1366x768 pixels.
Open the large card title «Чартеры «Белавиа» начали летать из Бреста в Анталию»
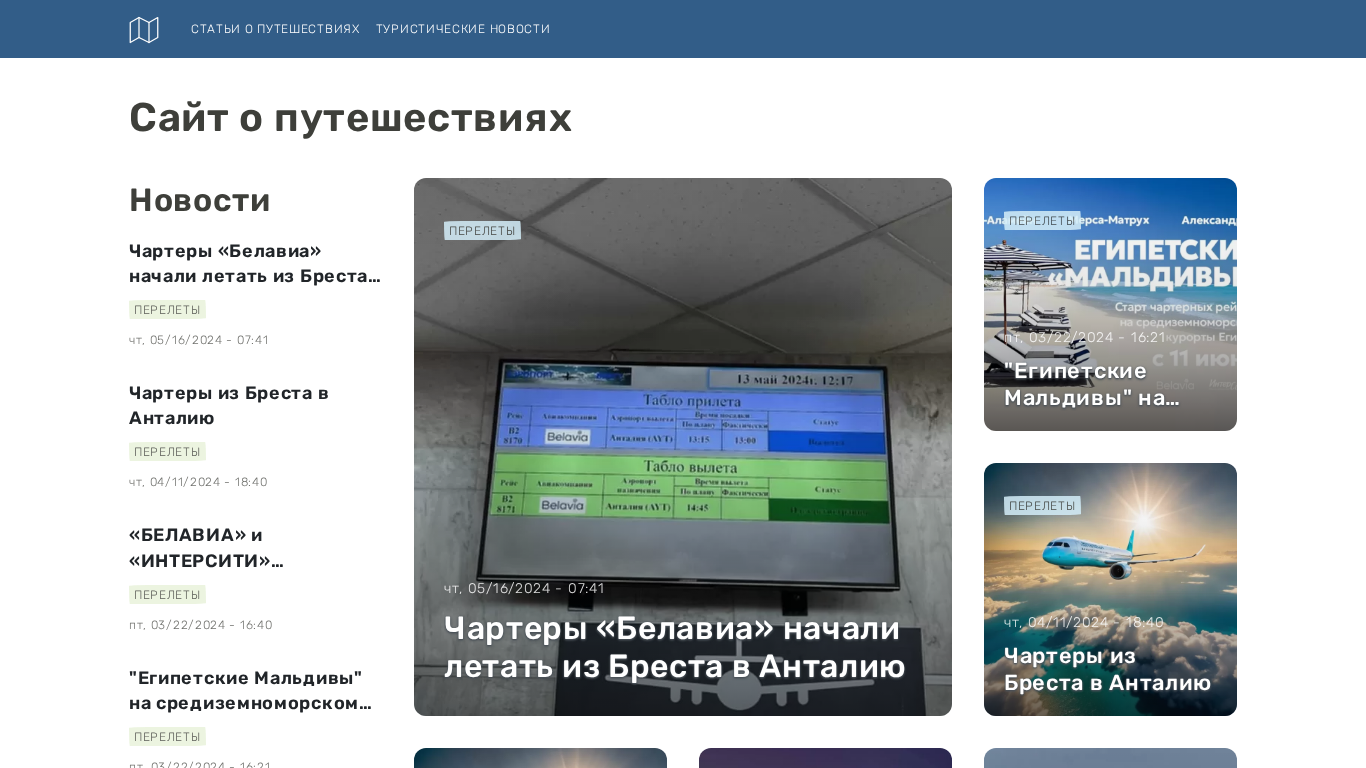675,647
